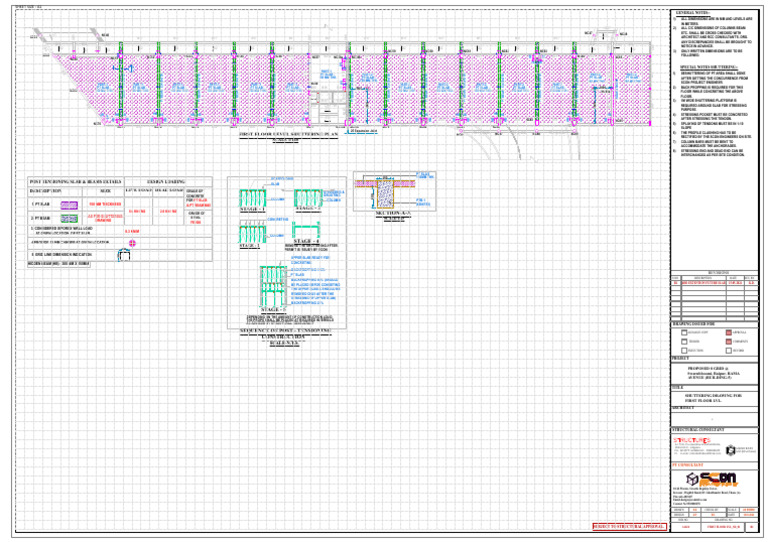Click the magenta stressing anchorage symbol in legend

click(x=130, y=242)
